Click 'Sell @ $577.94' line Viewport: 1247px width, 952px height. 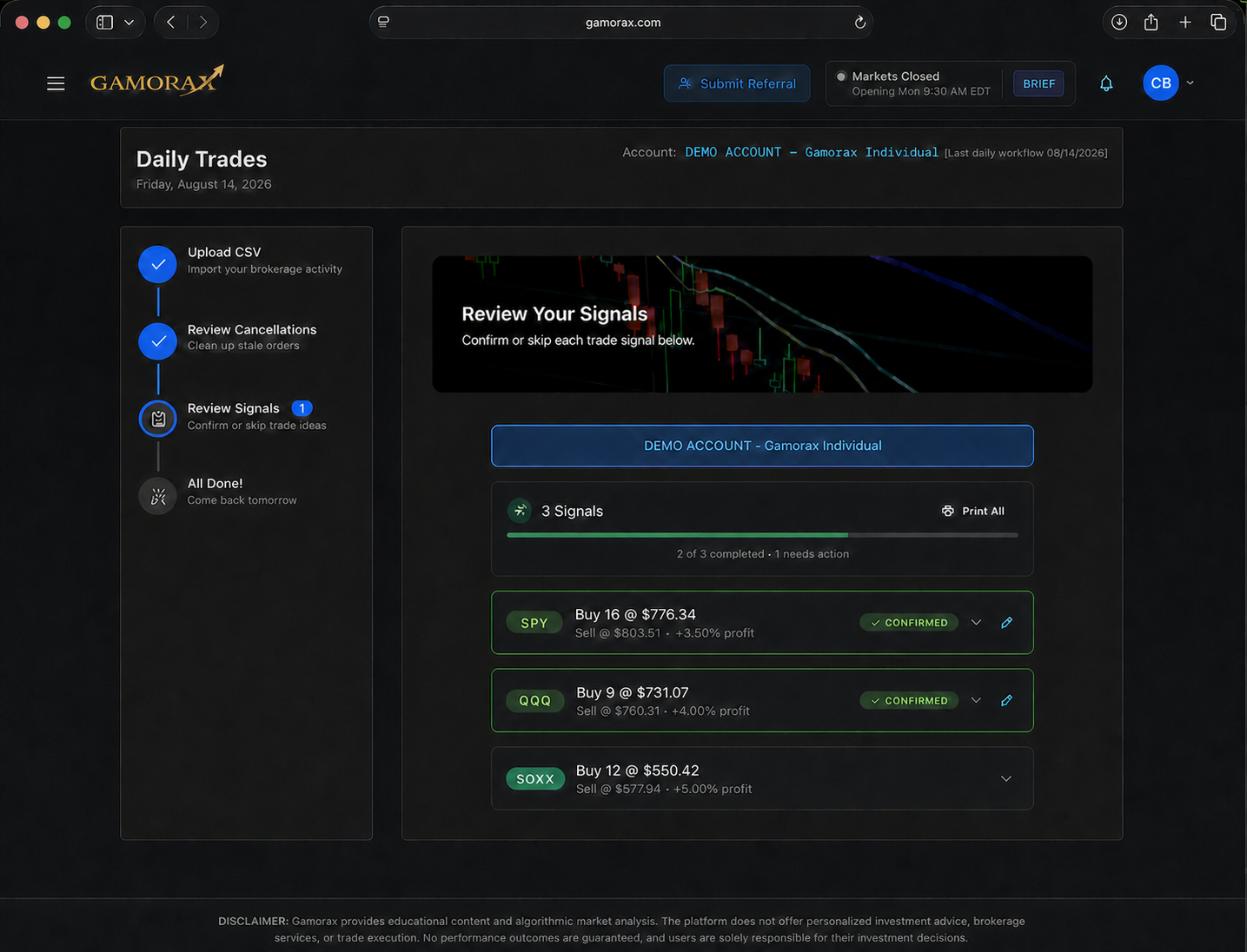[x=664, y=789]
